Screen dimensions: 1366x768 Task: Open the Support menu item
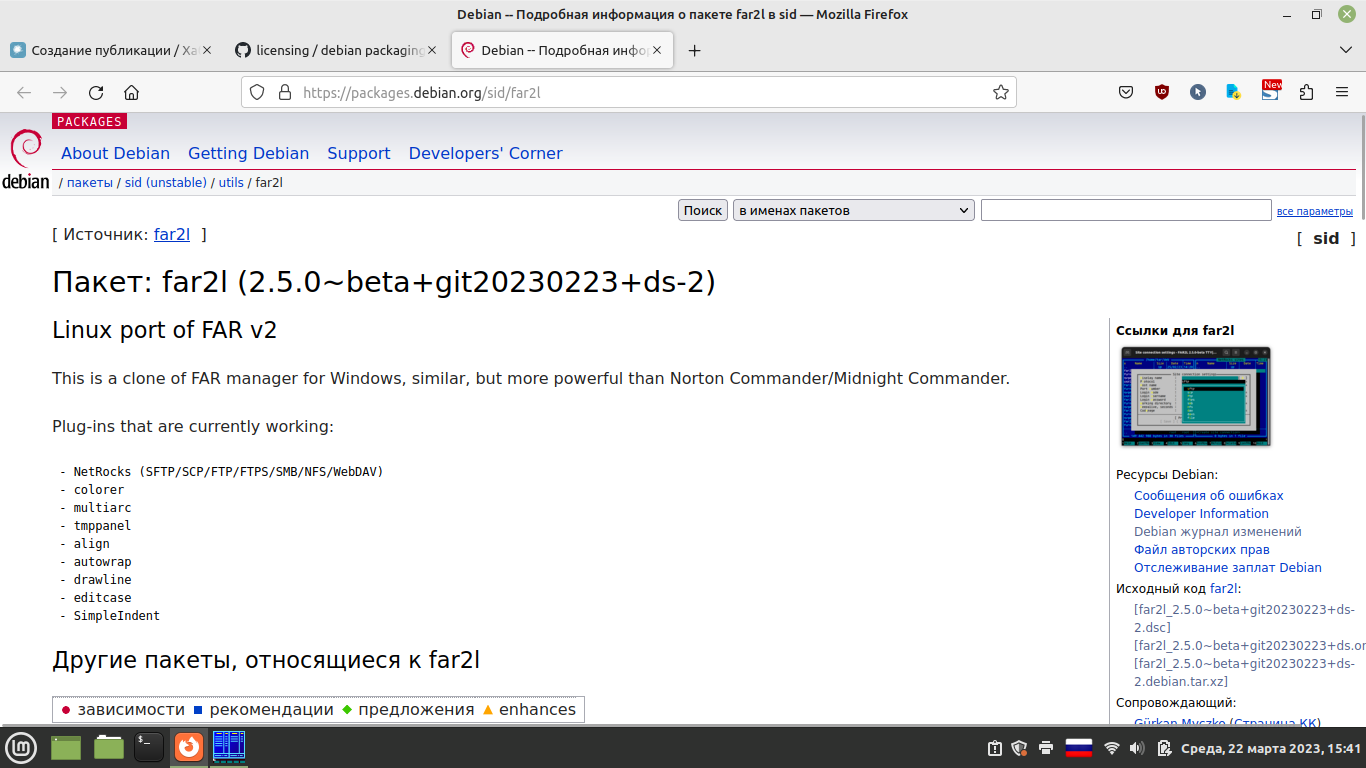358,153
